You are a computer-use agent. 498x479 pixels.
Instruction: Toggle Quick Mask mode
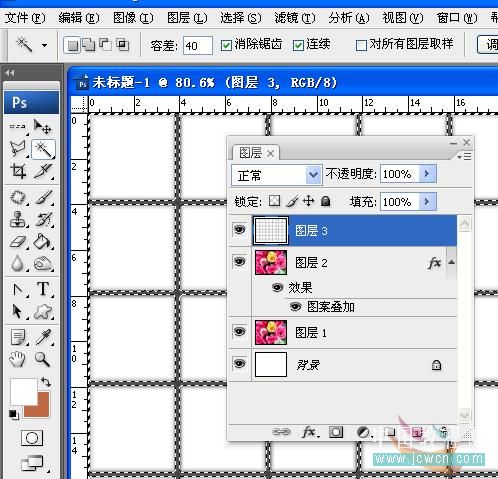32,438
